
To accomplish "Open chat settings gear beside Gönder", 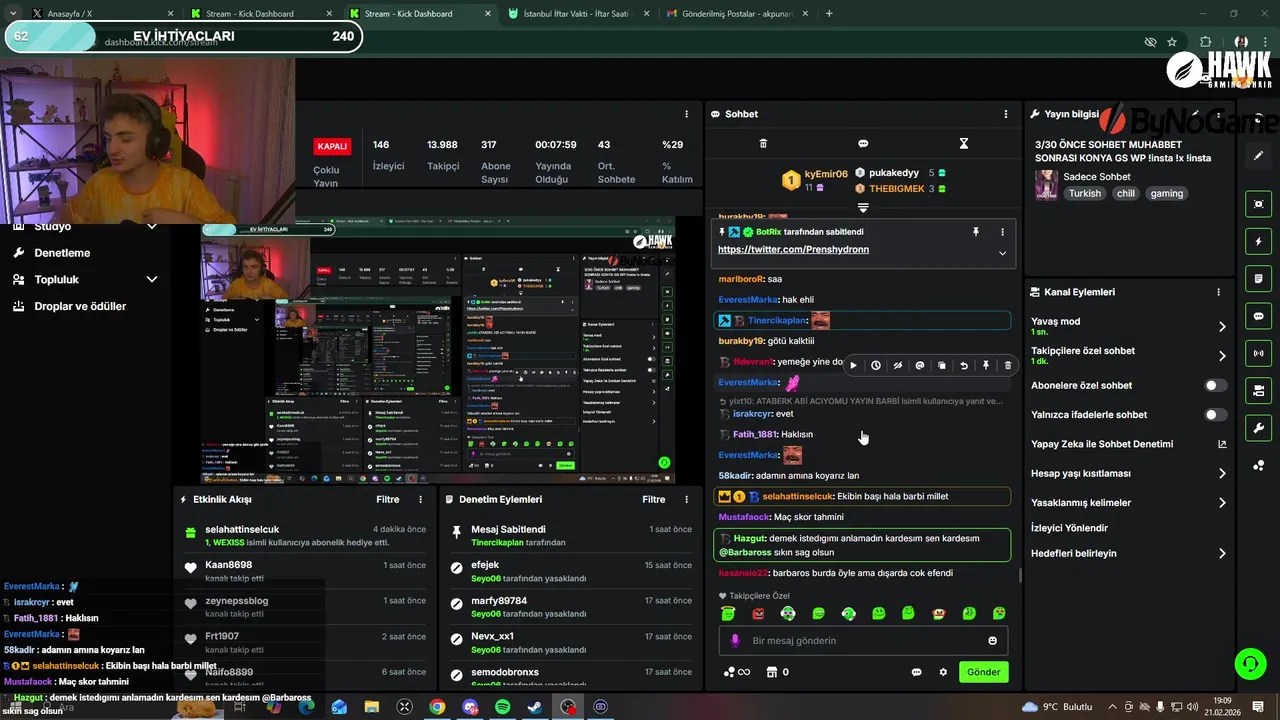I will 942,672.
